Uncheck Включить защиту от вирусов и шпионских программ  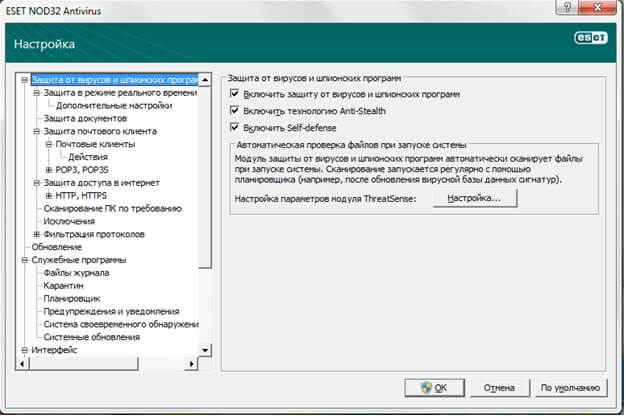(x=235, y=94)
